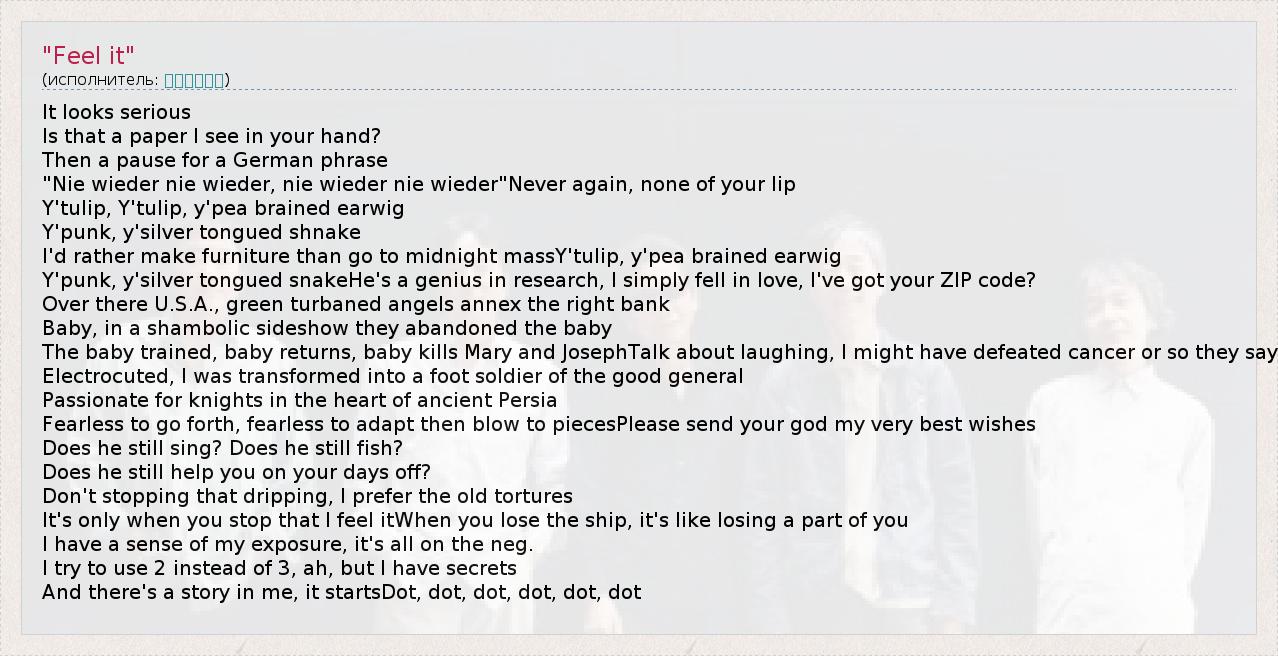The width and height of the screenshot is (1278, 656).
Task: Click the line beginning "Electrocuted, I was transformed"
Action: pyautogui.click(x=392, y=376)
